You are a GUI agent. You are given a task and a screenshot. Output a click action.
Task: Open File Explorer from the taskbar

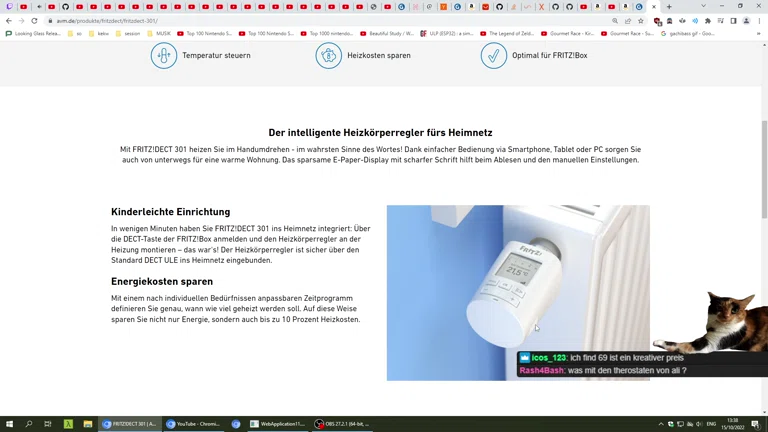point(88,424)
